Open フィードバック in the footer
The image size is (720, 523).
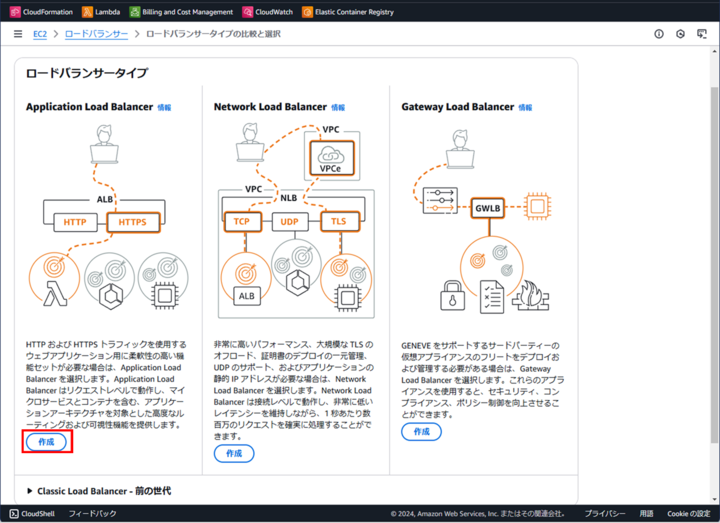(92, 513)
